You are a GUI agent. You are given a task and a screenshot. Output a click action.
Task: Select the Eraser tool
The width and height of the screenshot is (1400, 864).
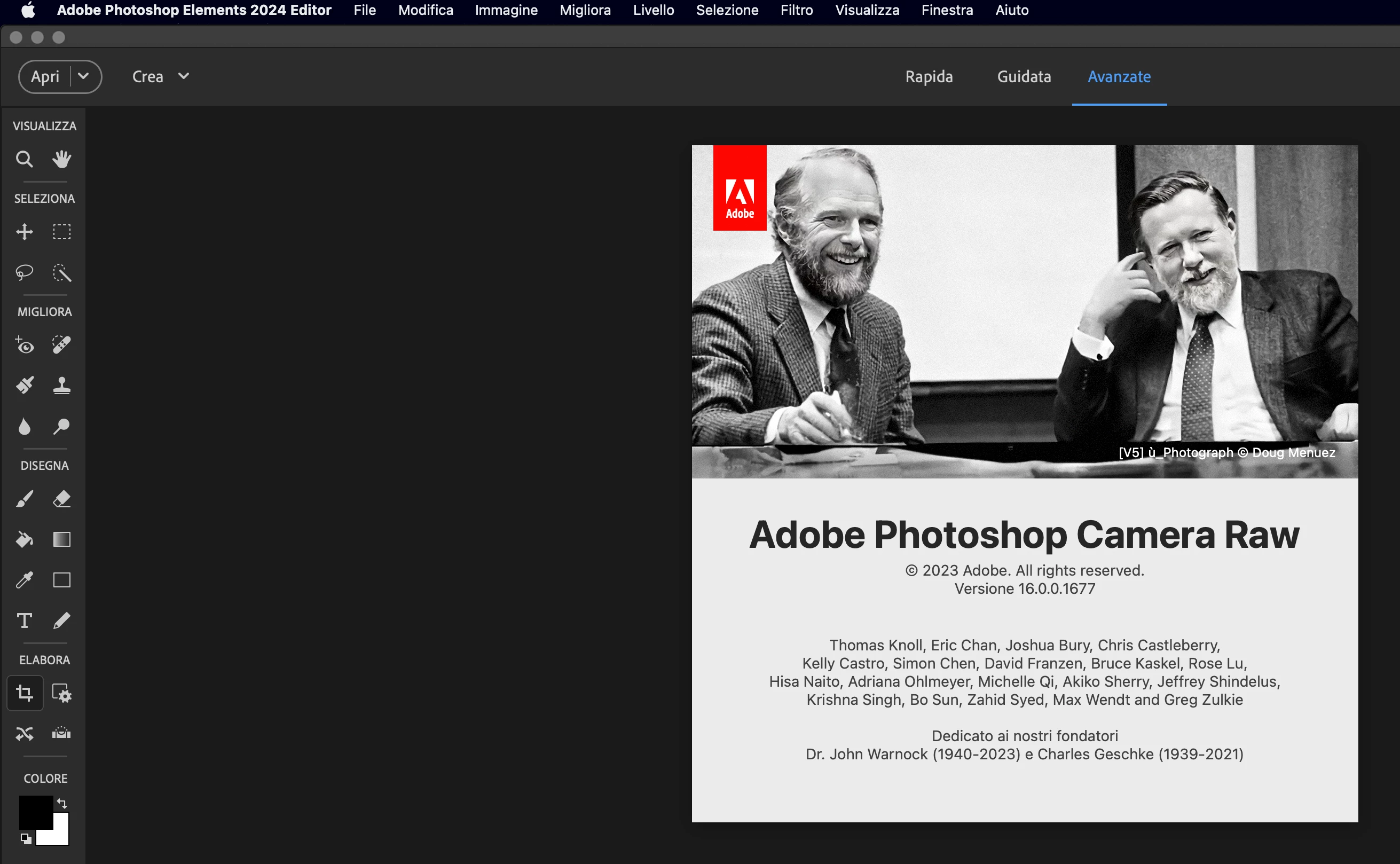[x=62, y=499]
